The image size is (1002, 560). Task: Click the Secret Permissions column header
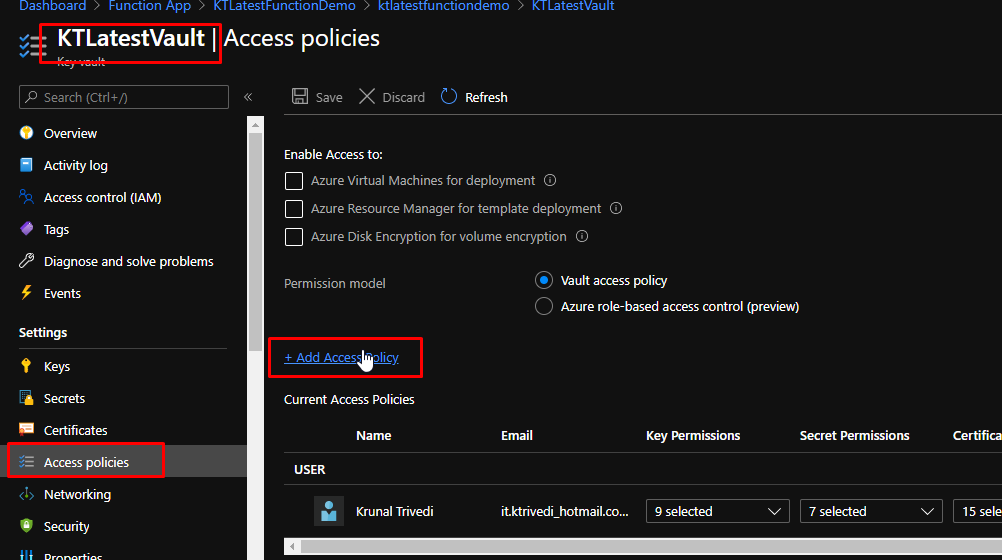pyautogui.click(x=854, y=435)
